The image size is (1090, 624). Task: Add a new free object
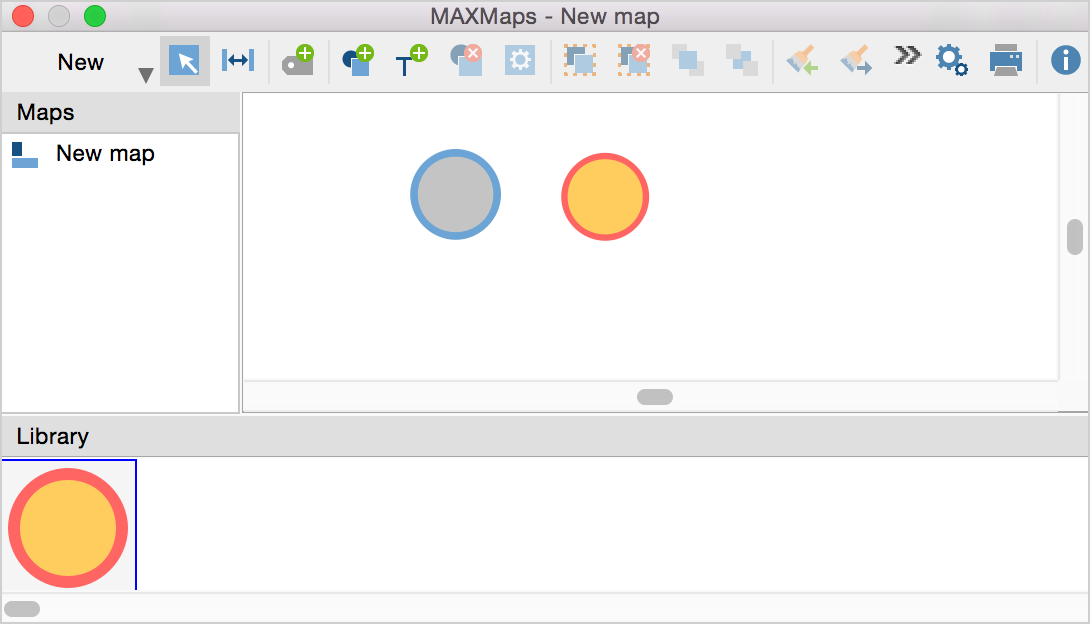point(358,60)
